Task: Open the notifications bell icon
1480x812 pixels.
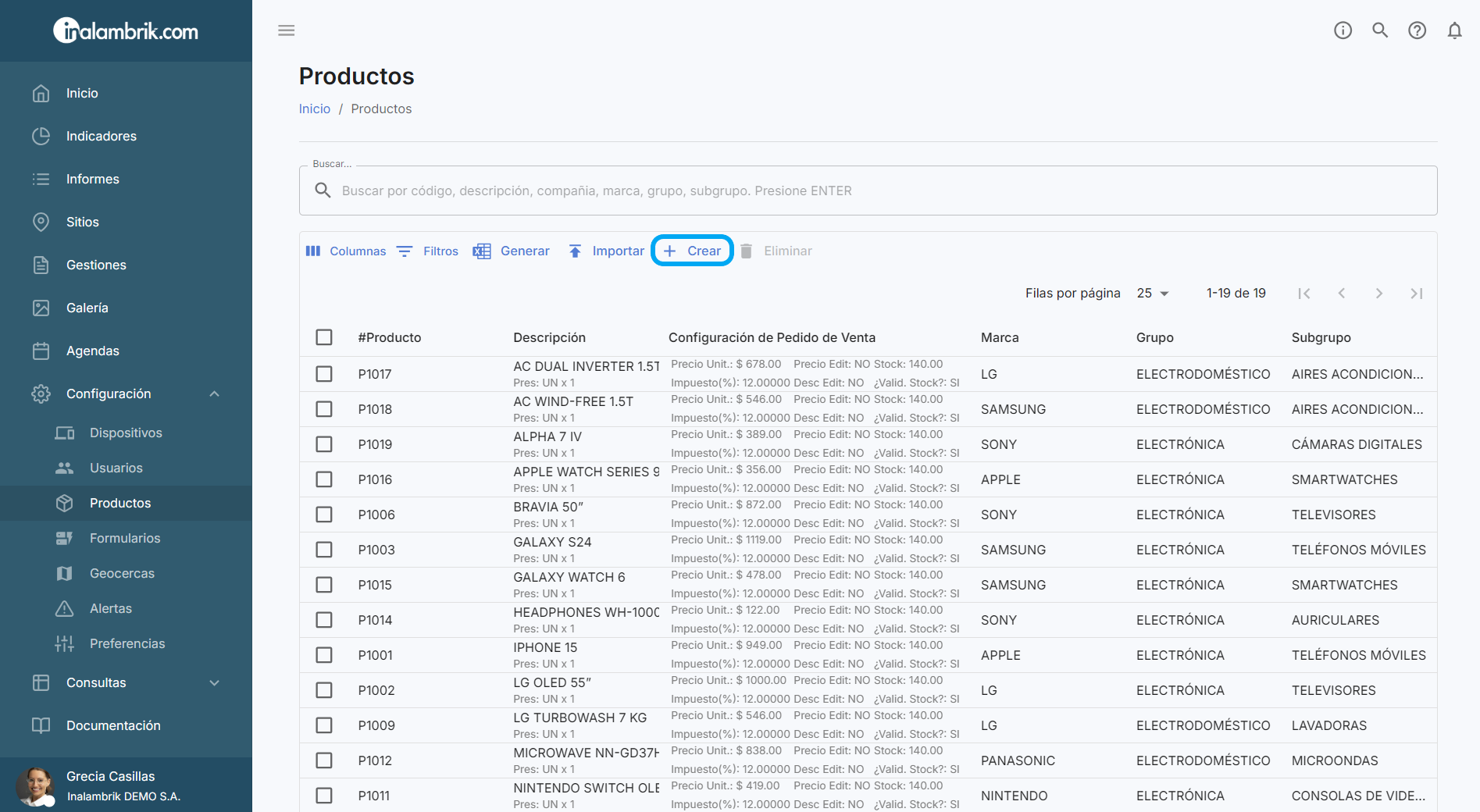Action: point(1454,30)
